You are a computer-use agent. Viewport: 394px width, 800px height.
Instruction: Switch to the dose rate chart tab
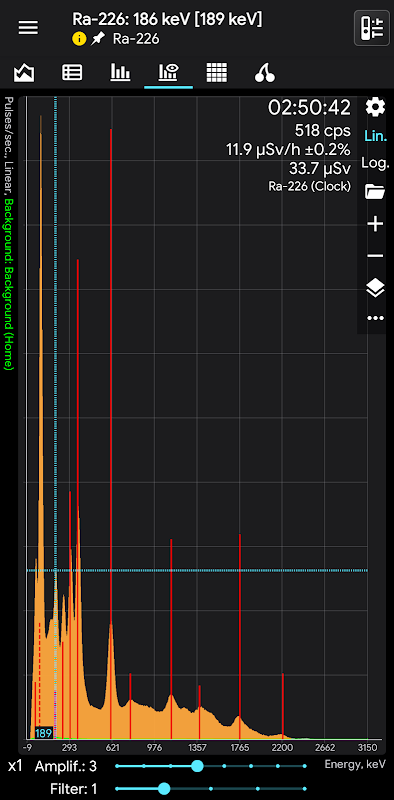pyautogui.click(x=24, y=73)
